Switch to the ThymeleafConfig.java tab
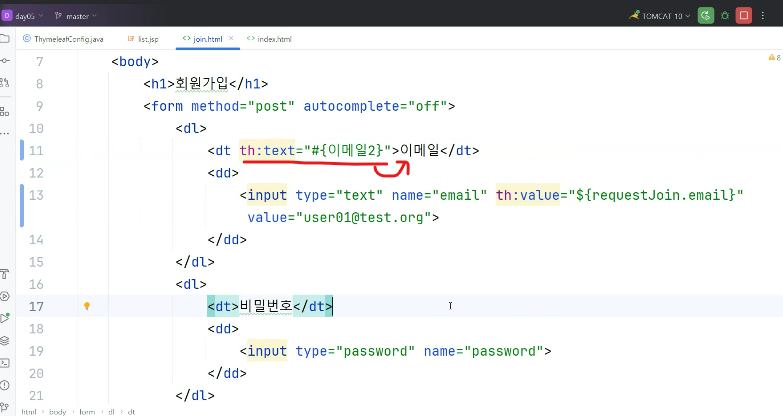Viewport: 783px width, 416px height. point(63,39)
